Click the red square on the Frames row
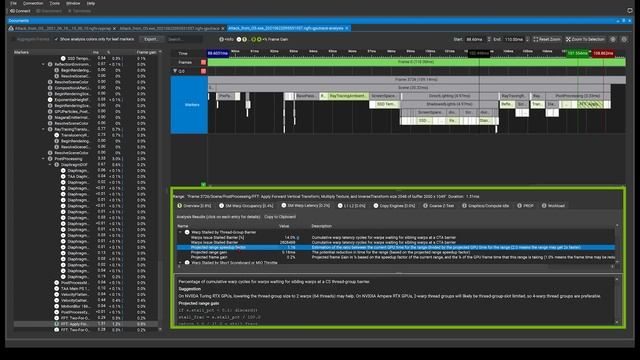 coord(203,62)
